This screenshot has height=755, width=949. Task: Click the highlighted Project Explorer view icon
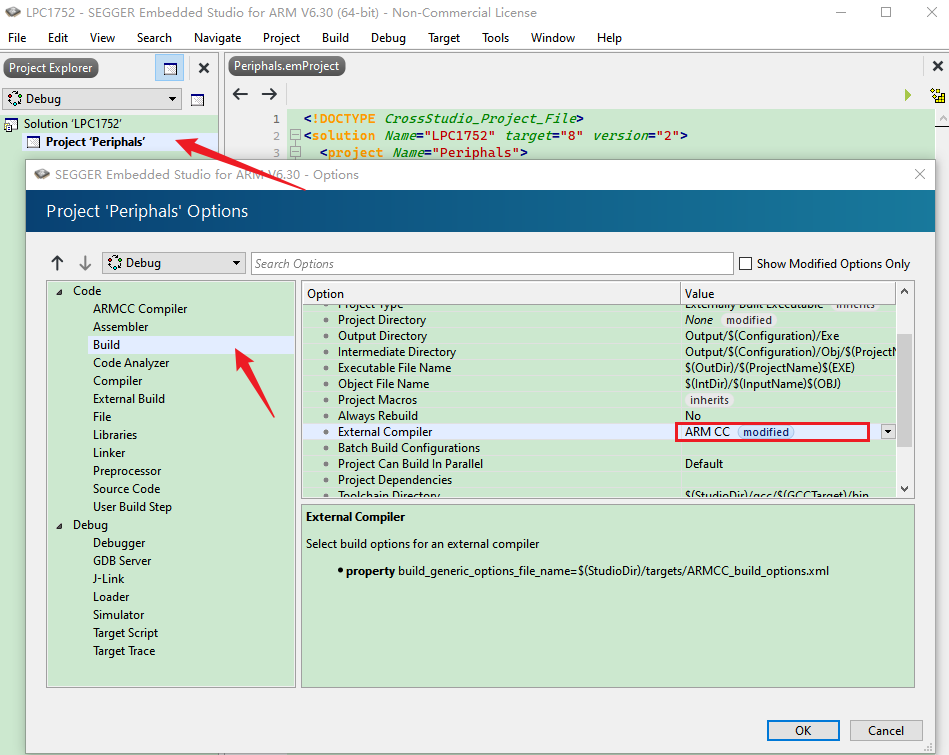[170, 68]
